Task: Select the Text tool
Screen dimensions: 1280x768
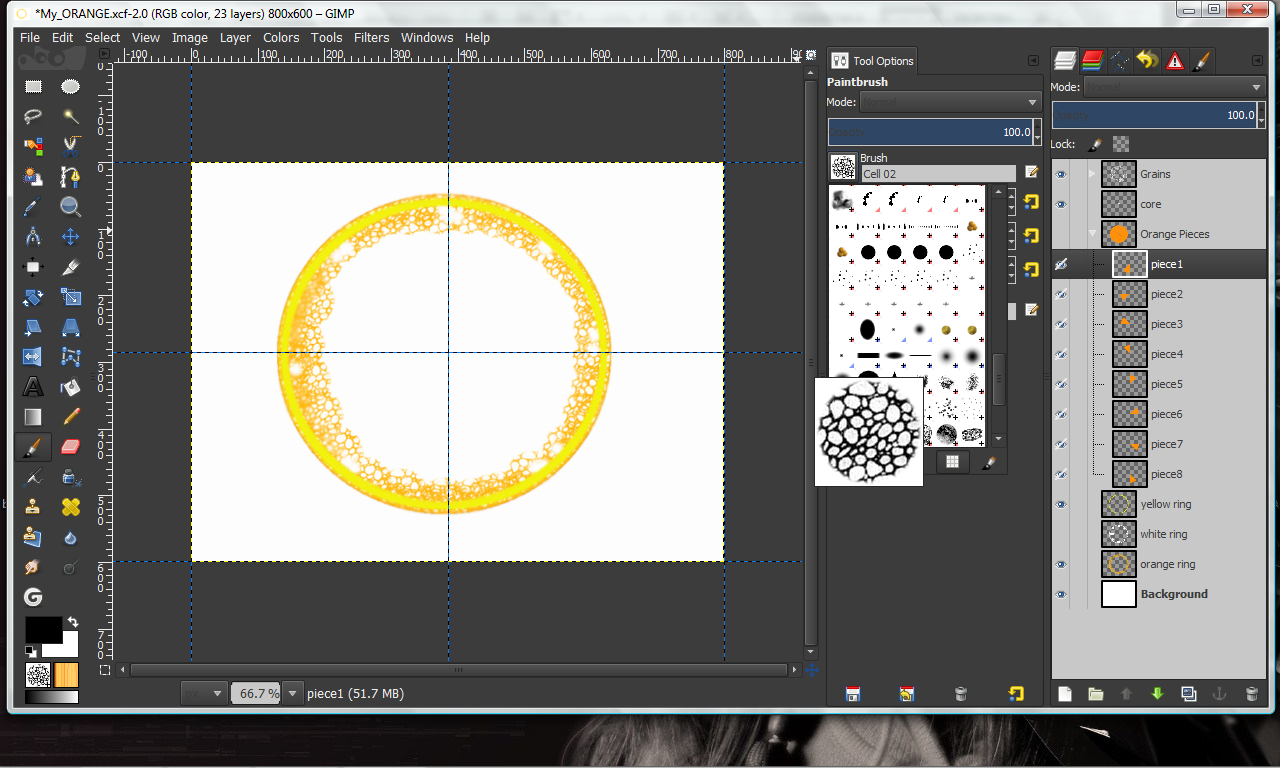Action: (x=33, y=387)
